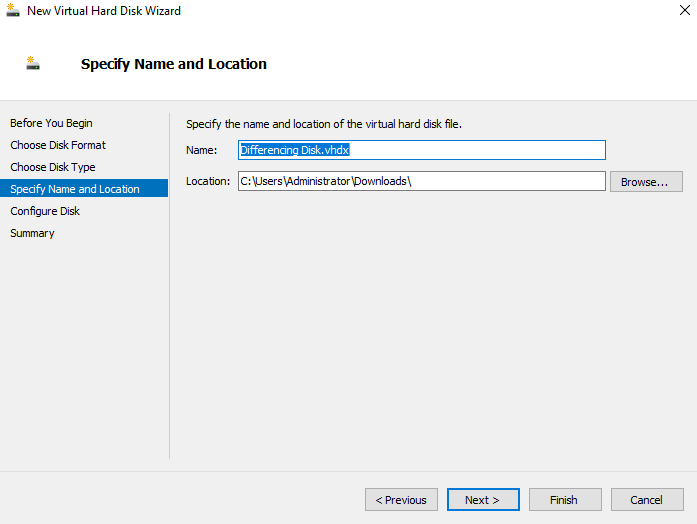Select the Specify Name and Location step
697x524 pixels.
(84, 189)
